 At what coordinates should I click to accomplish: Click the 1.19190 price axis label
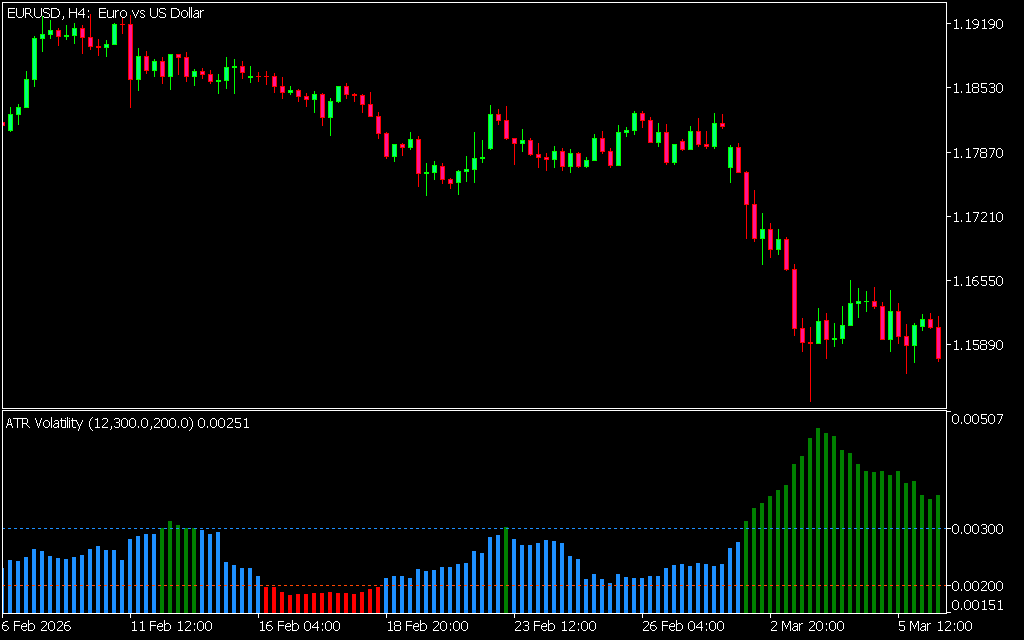[980, 23]
